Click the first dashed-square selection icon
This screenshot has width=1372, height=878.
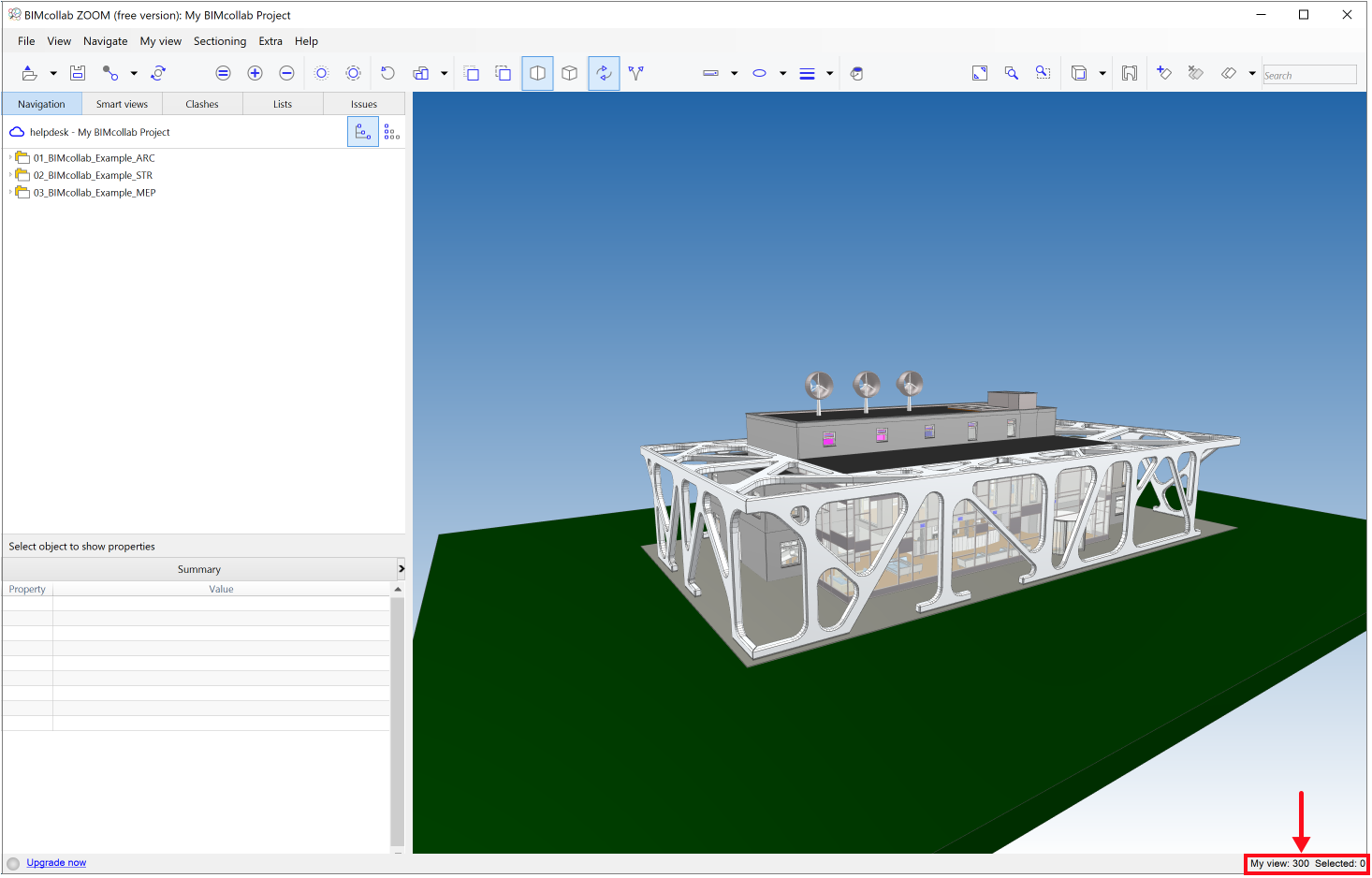click(472, 73)
